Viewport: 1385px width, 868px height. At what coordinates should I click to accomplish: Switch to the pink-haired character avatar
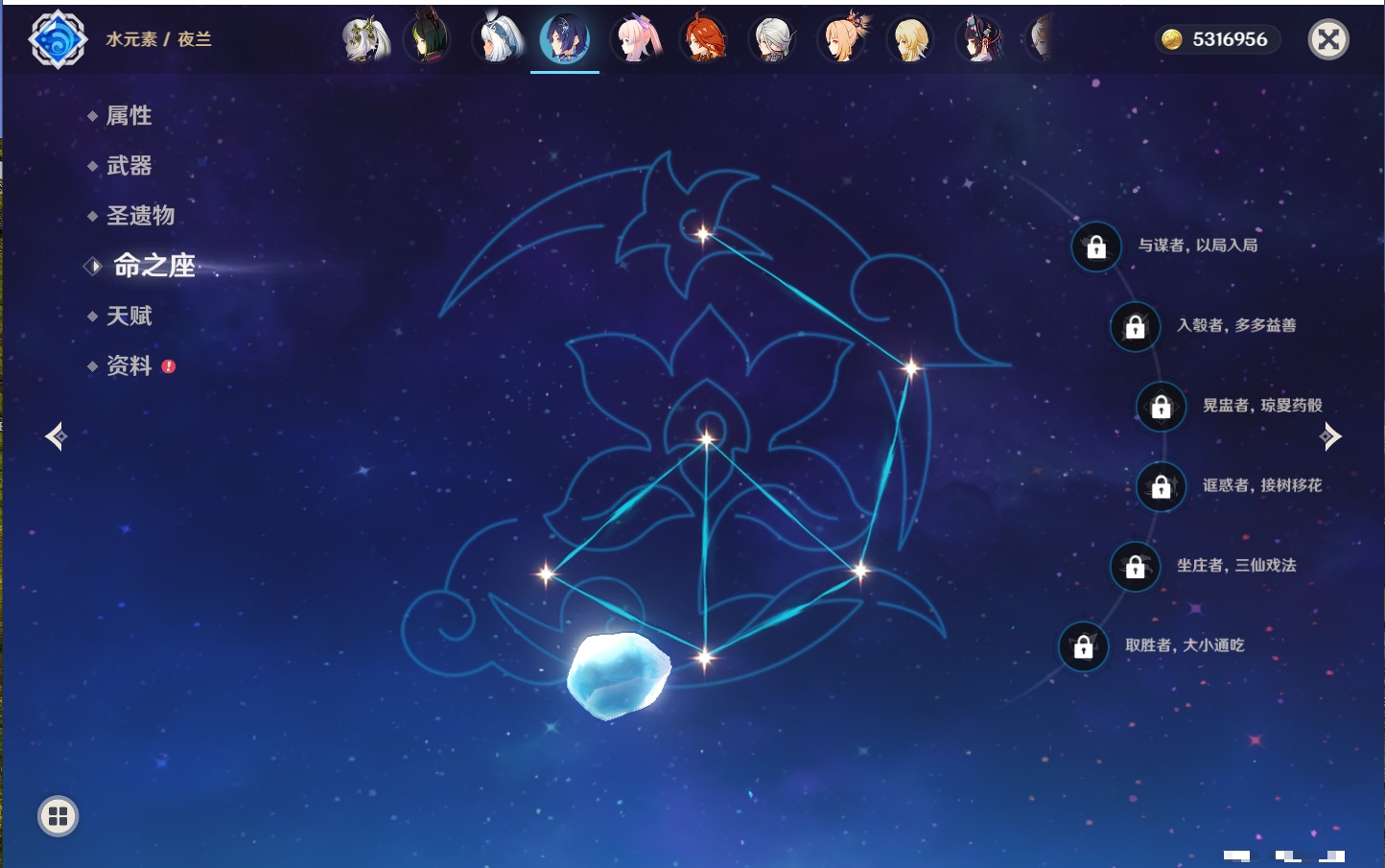click(x=637, y=39)
